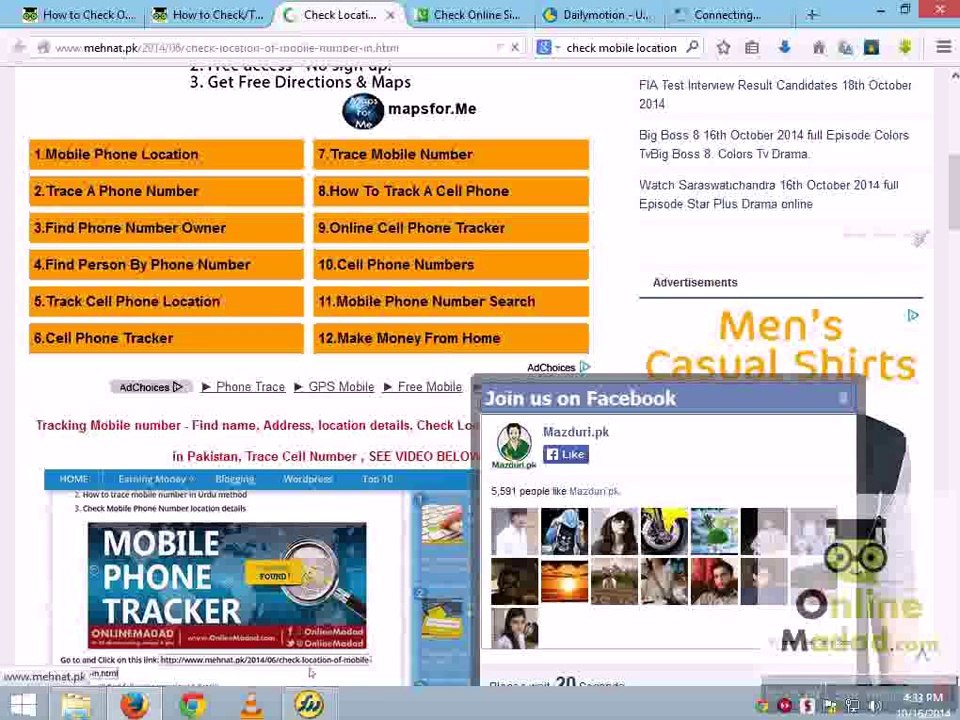960x720 pixels.
Task: Click the ad info triangle on shirts ad
Action: click(912, 315)
